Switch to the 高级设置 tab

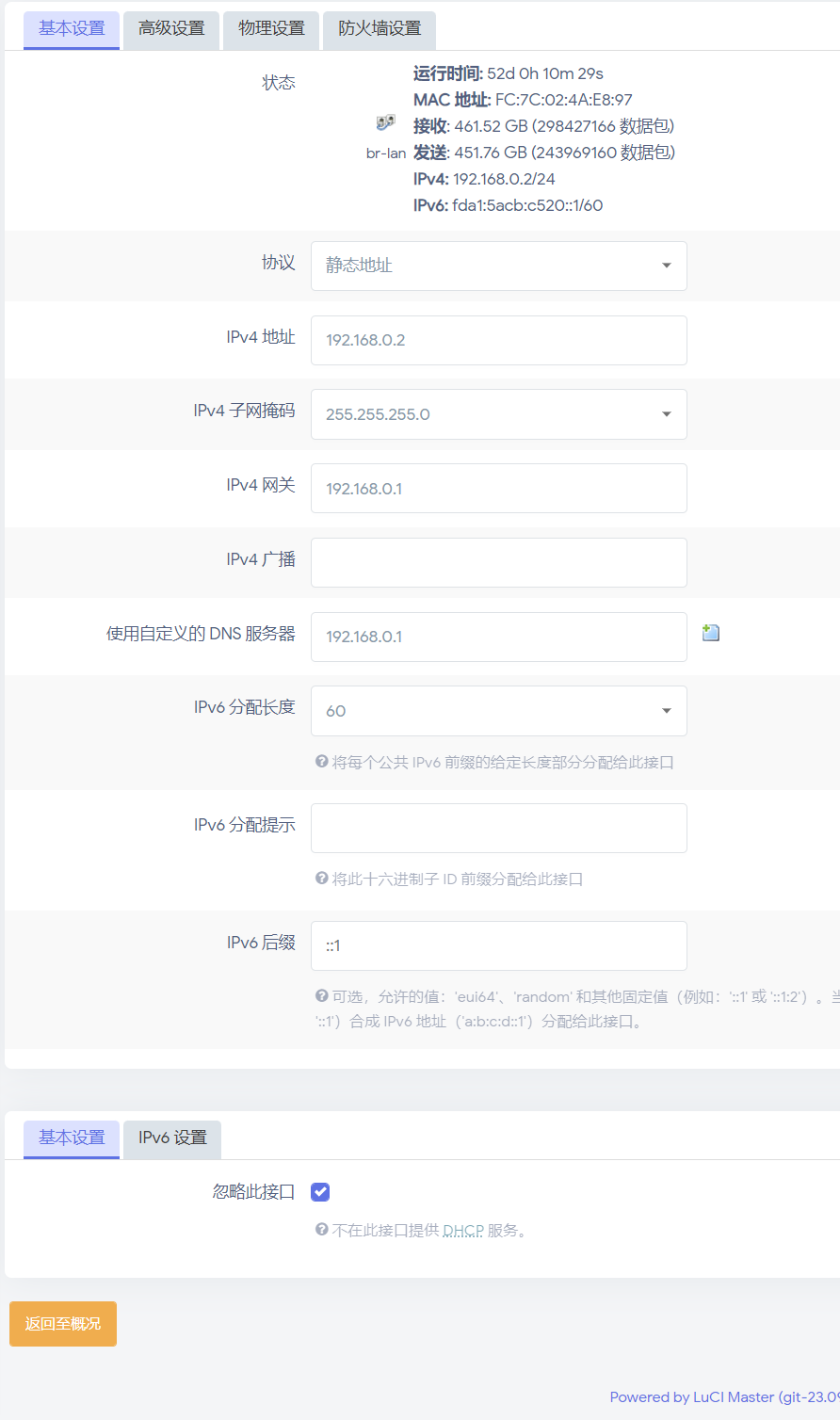(x=171, y=29)
